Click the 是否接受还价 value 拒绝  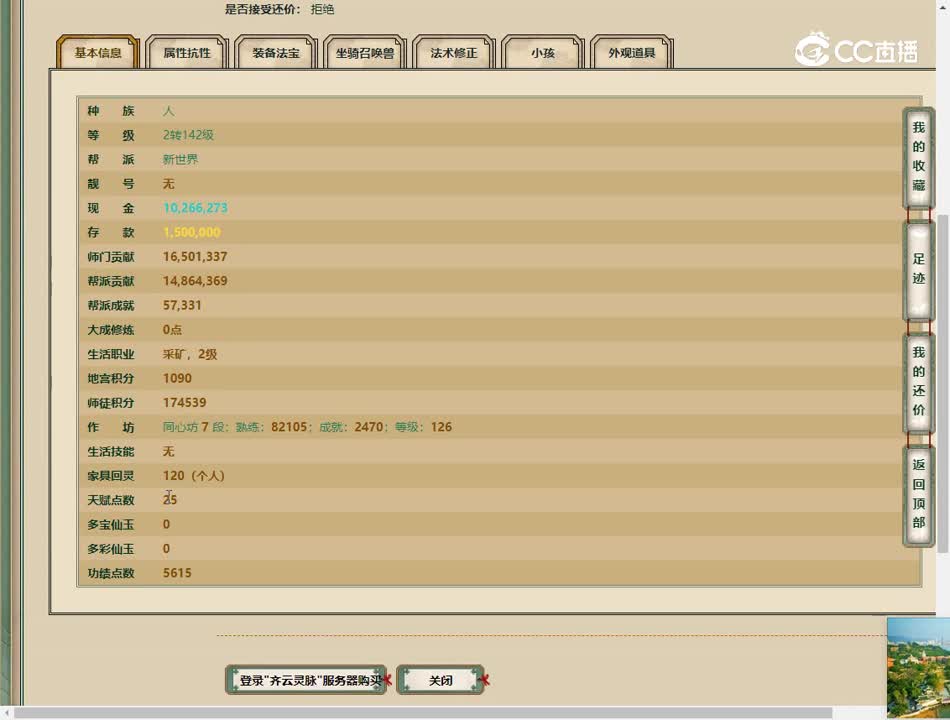(x=322, y=9)
